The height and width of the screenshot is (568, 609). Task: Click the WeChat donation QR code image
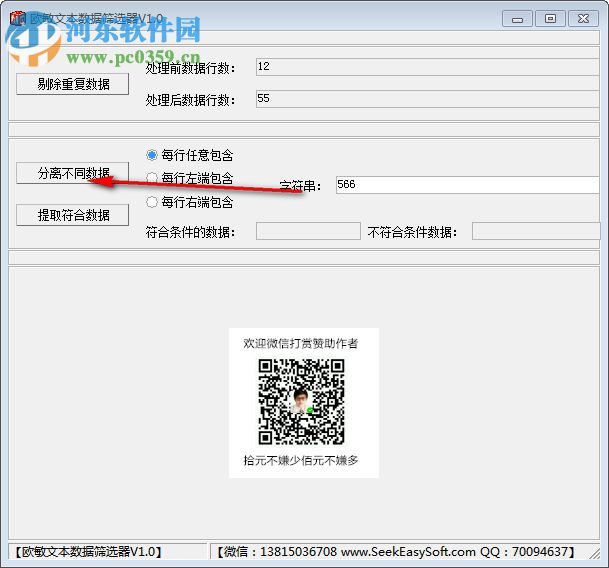coord(301,402)
